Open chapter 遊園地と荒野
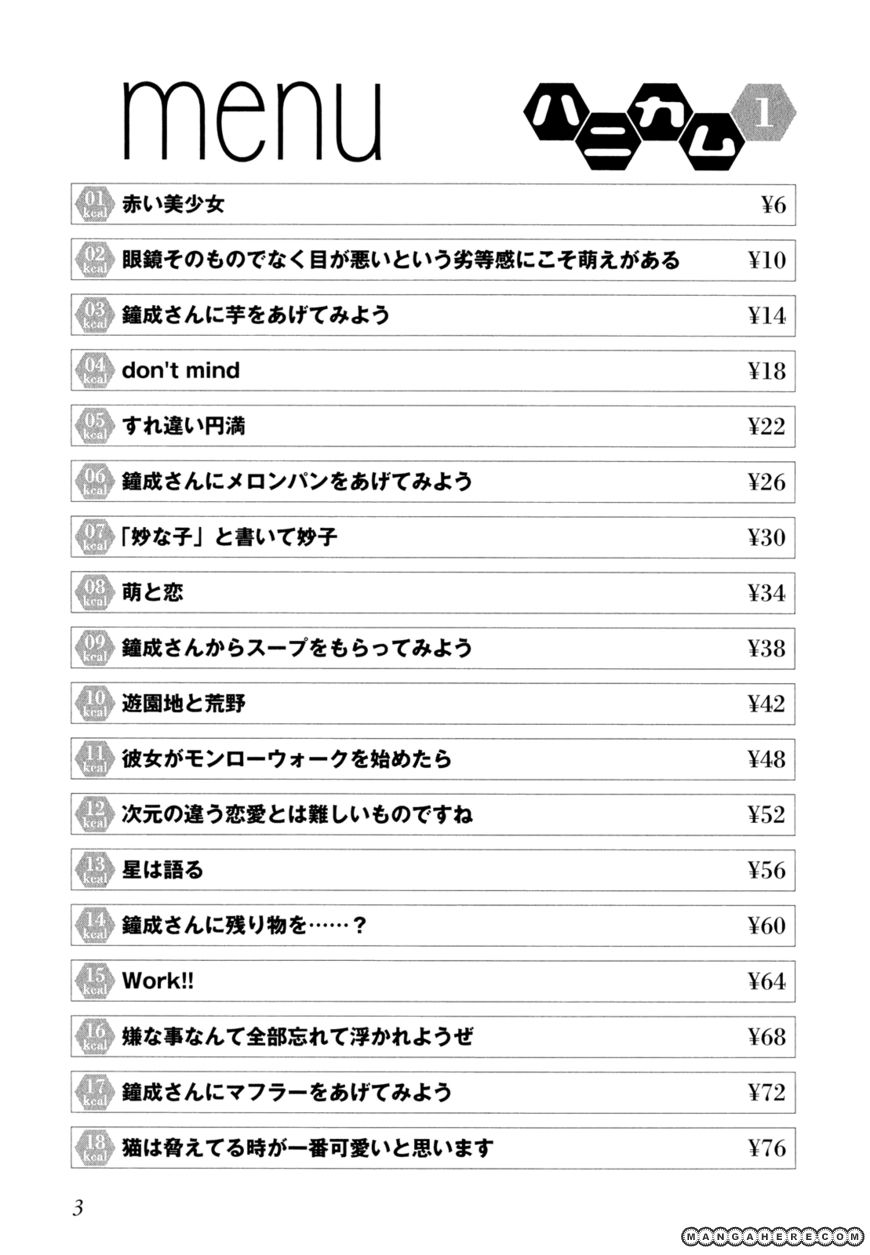870x1255 pixels. coord(184,704)
